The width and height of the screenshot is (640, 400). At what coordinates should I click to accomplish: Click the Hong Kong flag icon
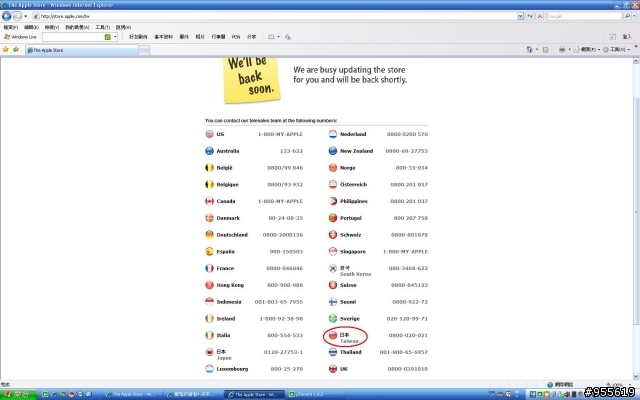(209, 285)
